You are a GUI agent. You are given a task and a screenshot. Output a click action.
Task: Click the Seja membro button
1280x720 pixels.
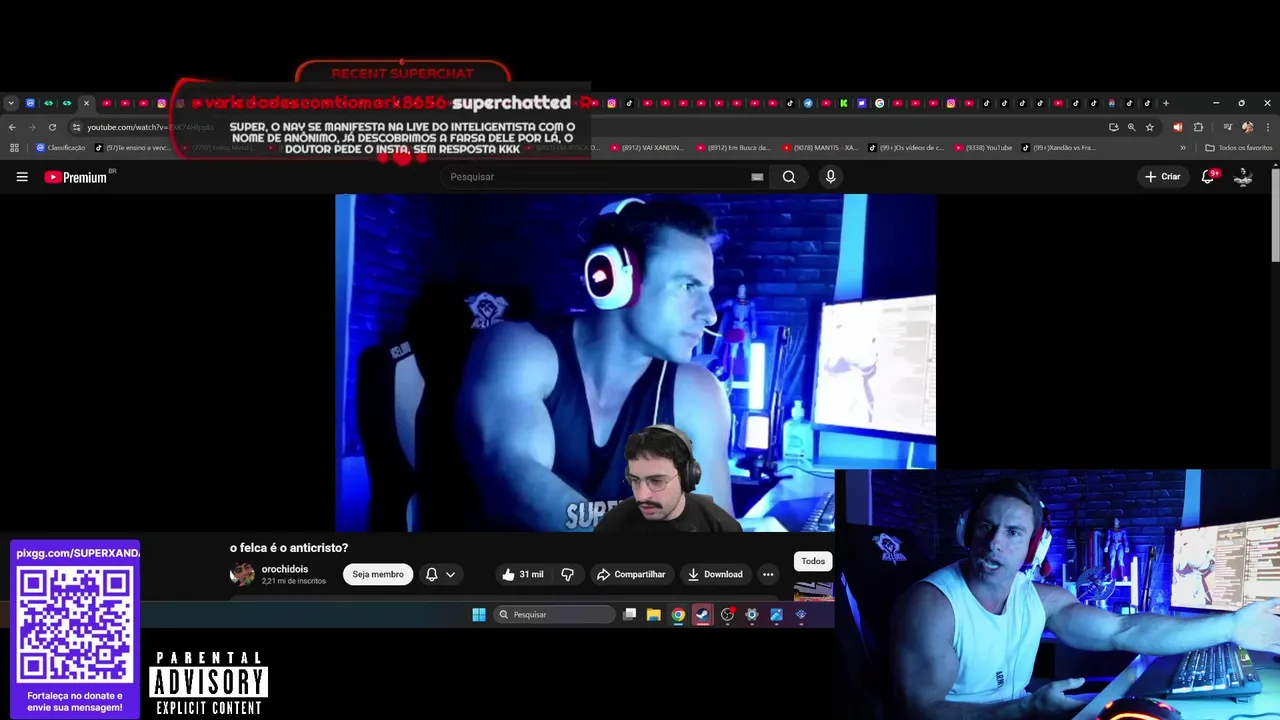point(378,574)
